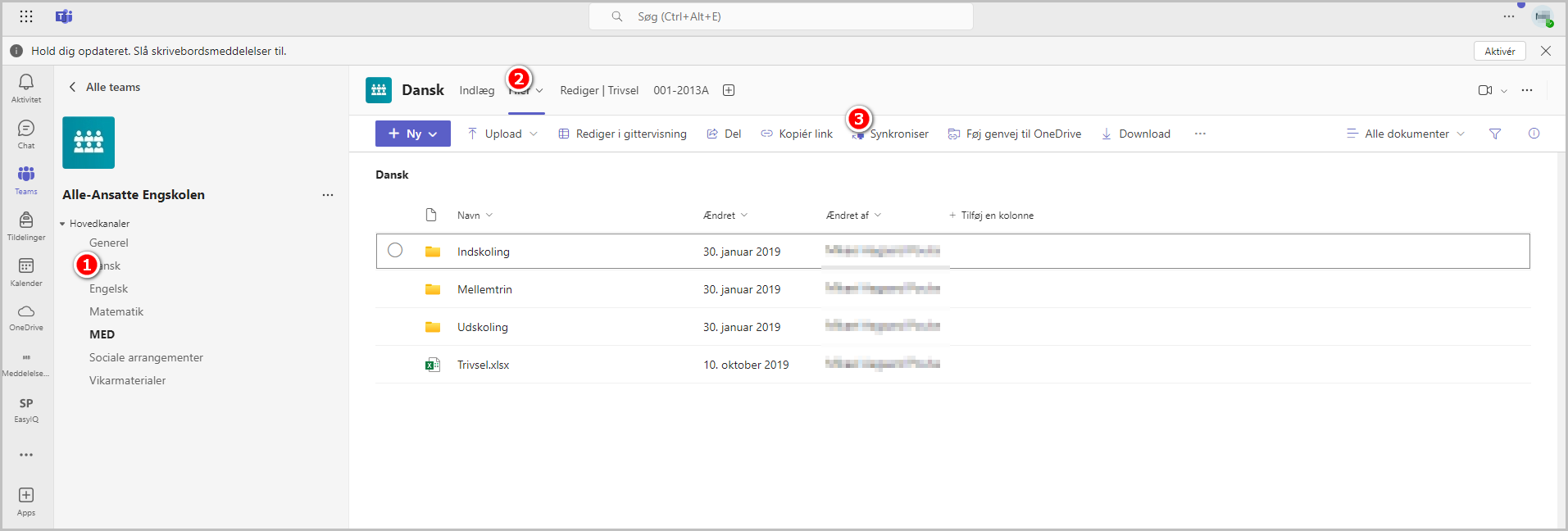The image size is (1568, 531).
Task: Select Teams in the left rail
Action: click(26, 180)
